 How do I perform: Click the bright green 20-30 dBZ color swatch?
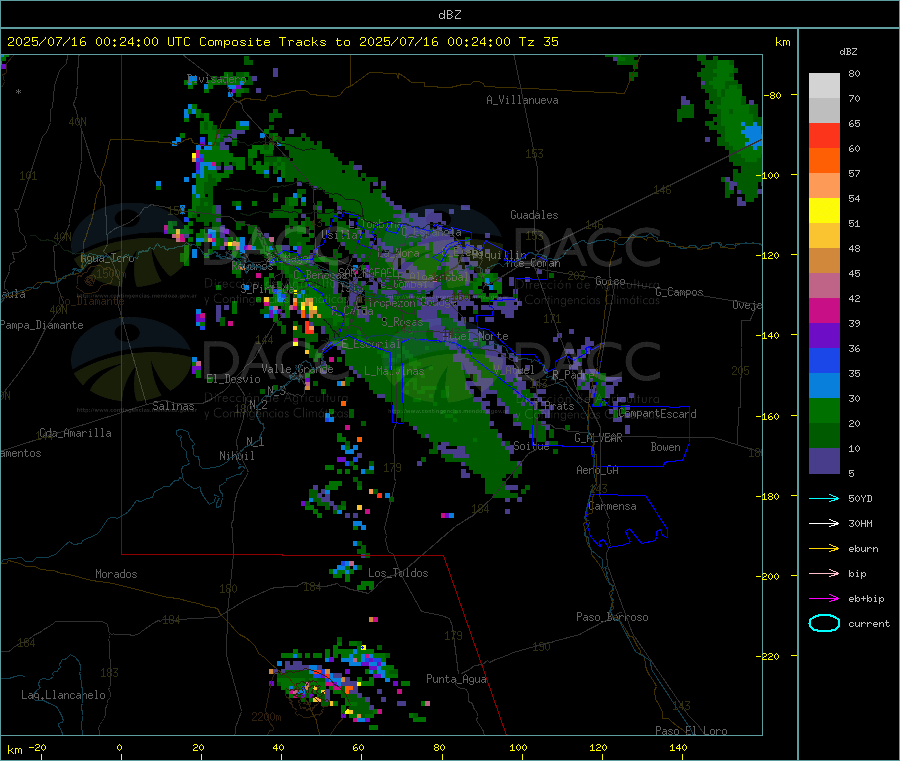824,410
